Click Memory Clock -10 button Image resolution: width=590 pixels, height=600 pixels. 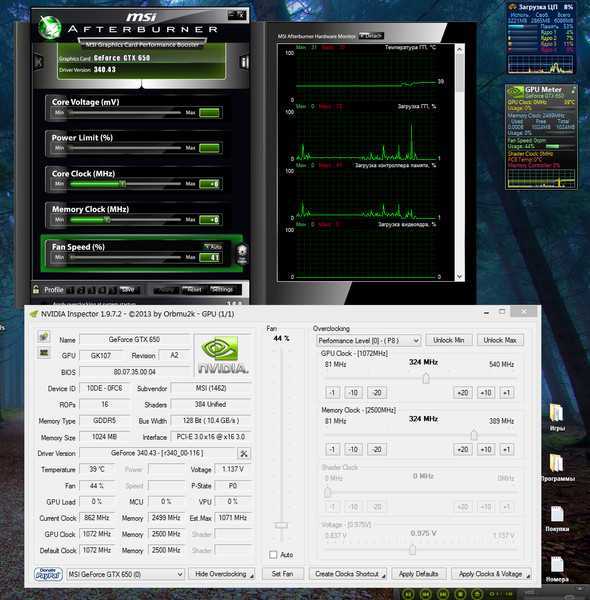pos(353,449)
